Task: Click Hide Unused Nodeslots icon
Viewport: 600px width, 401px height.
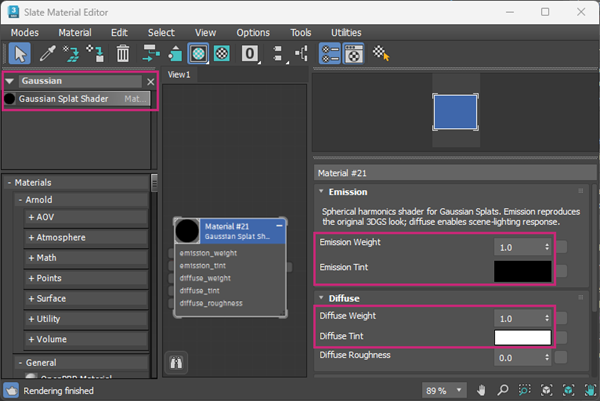Action: [x=175, y=54]
